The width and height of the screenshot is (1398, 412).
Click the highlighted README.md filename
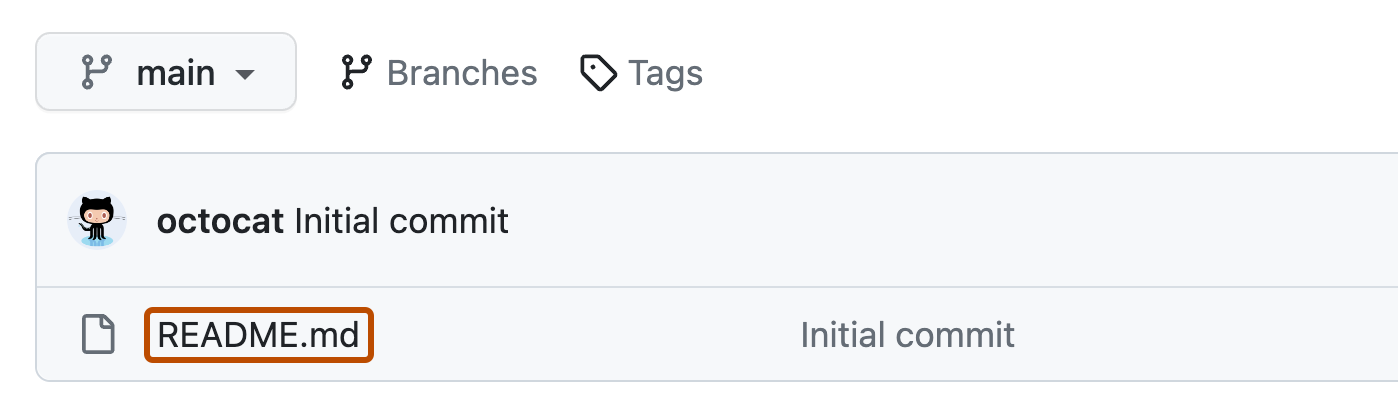(258, 335)
